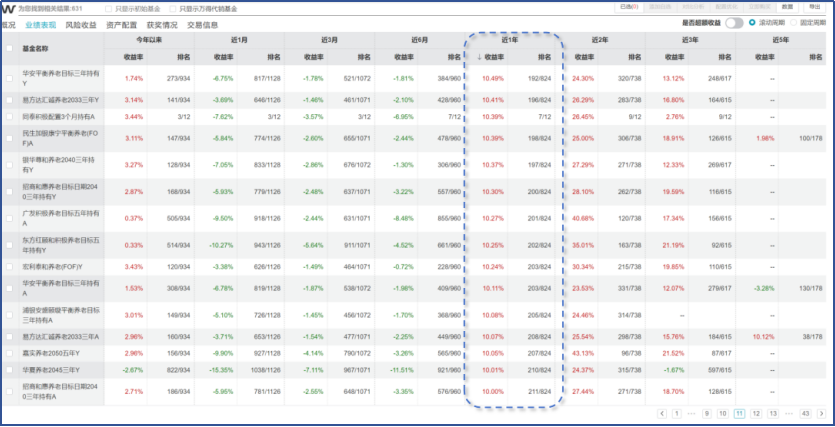Viewport: 835px width, 427px height.
Task: Jump to page 43 in pagination
Action: point(805,414)
